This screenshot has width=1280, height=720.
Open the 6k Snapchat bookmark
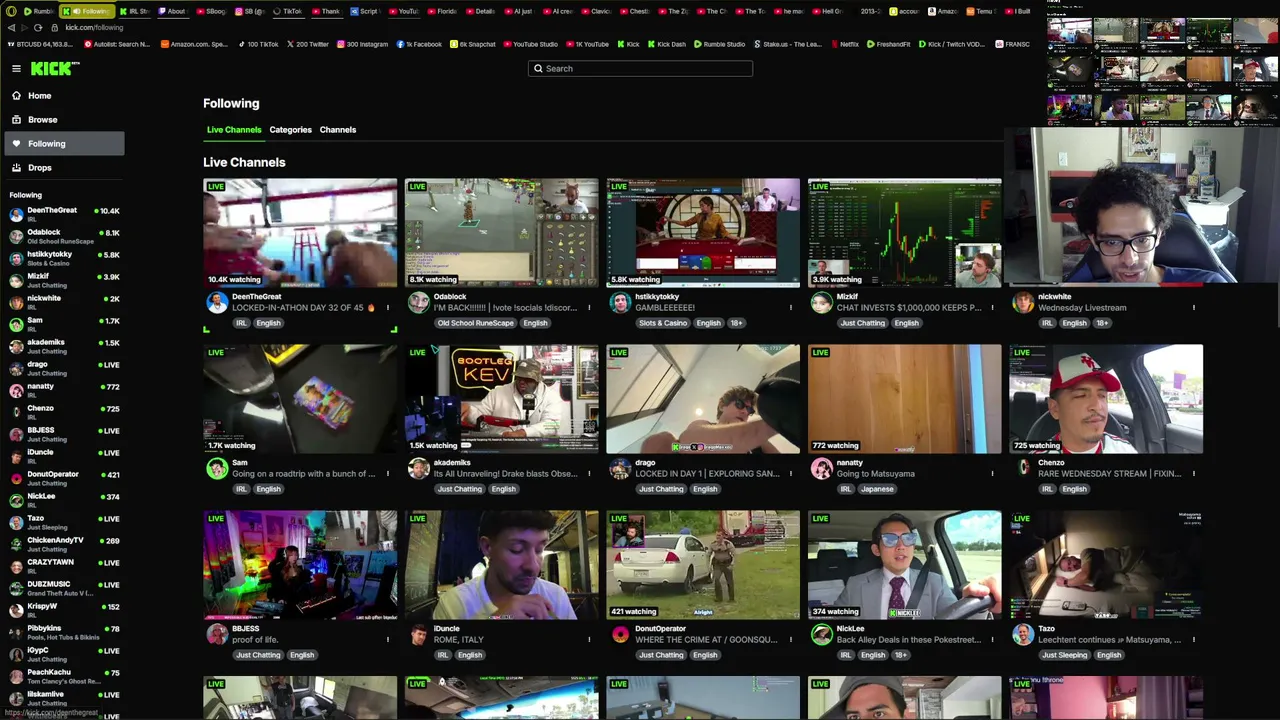click(x=472, y=44)
